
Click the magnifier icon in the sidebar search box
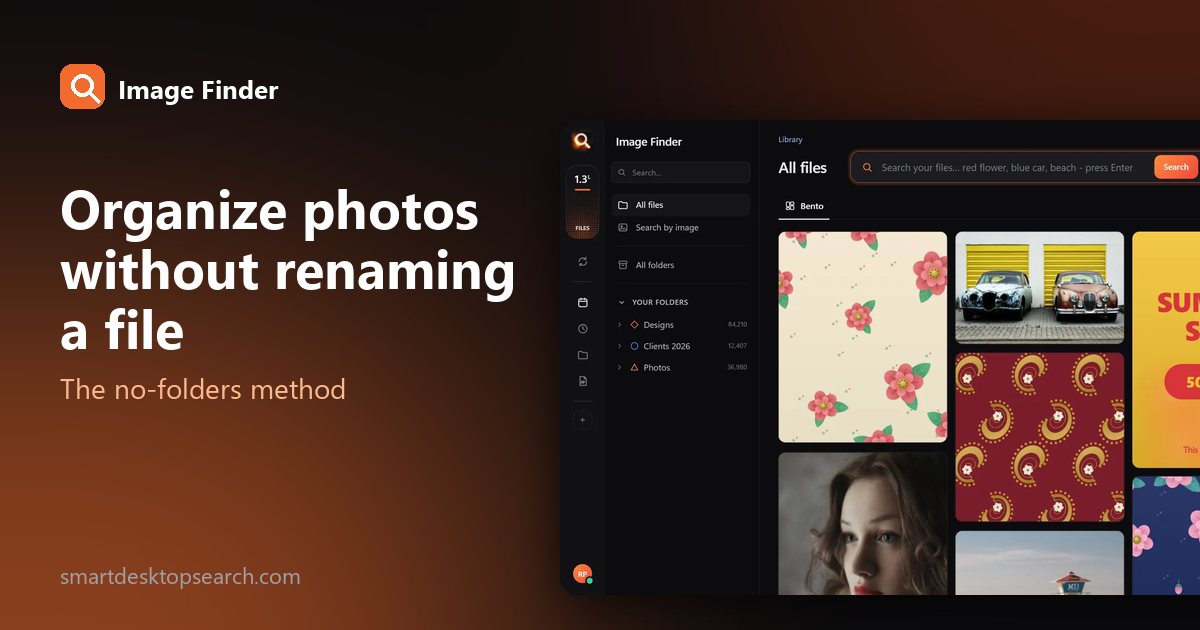tap(623, 173)
